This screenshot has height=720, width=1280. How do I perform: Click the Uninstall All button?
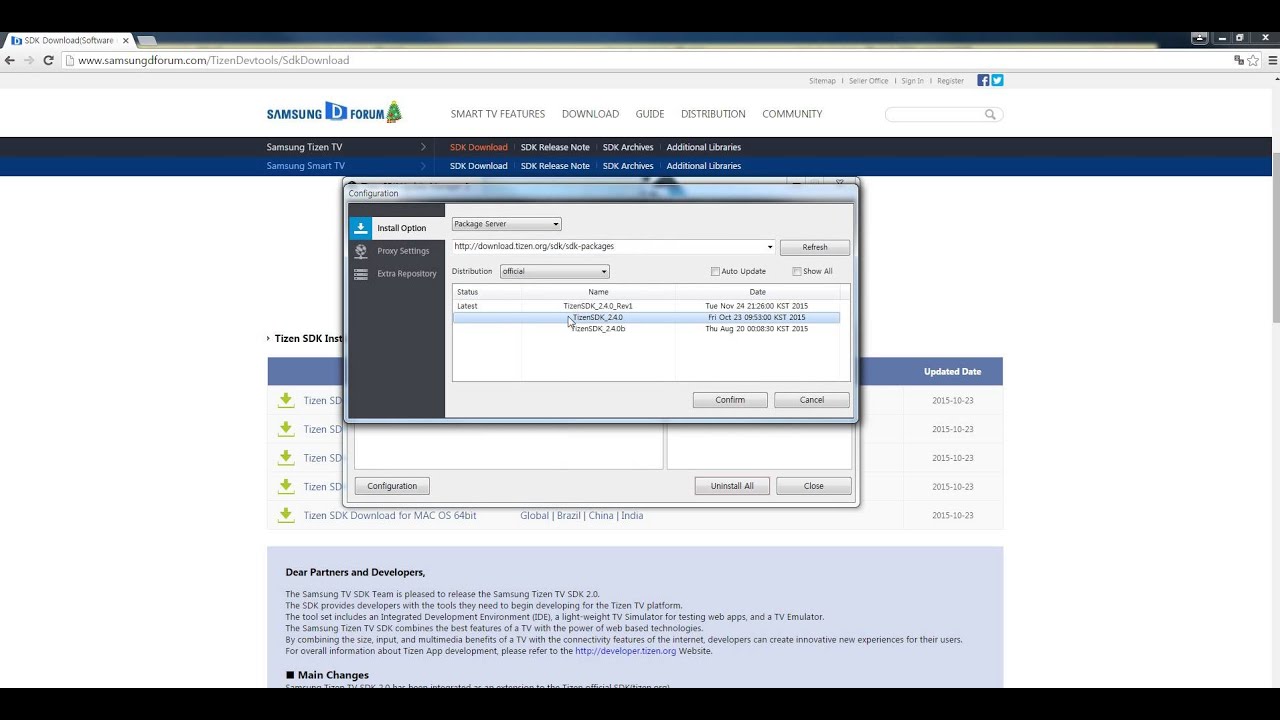click(x=732, y=486)
